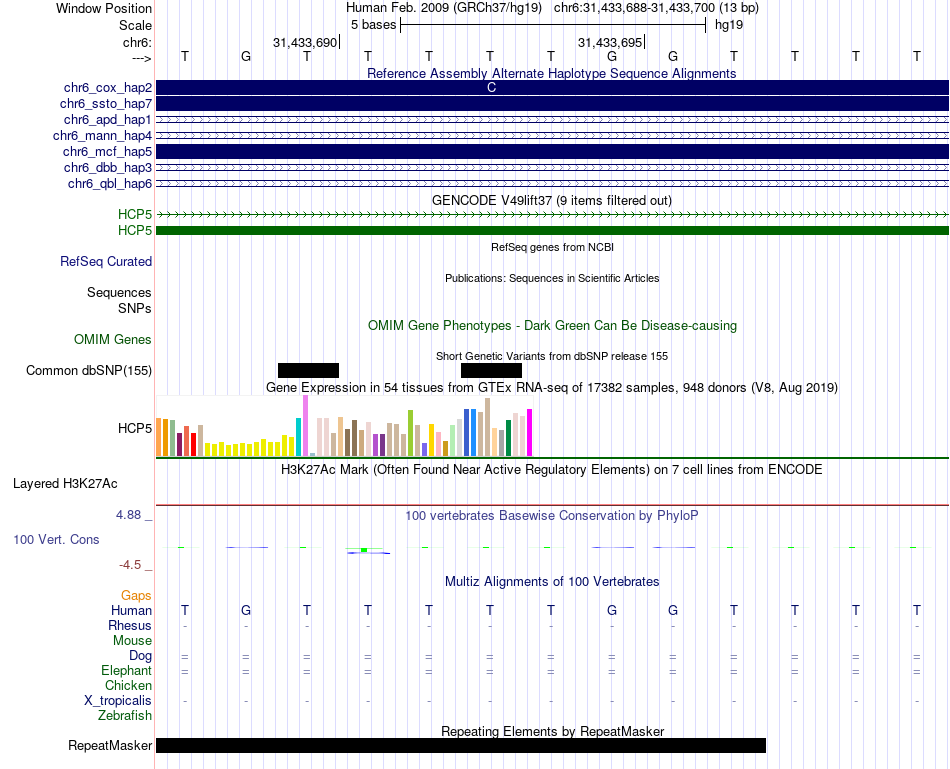The width and height of the screenshot is (950, 769).
Task: Click the GENCODE V49lift37 track title
Action: pos(551,200)
